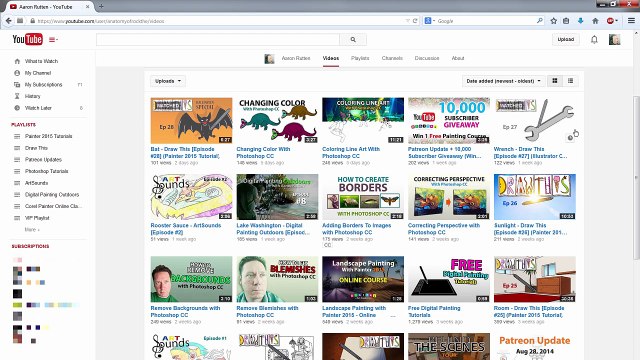640x360 pixels.
Task: Open 10,000 Subscriber Giveaway thumbnail
Action: coord(449,120)
